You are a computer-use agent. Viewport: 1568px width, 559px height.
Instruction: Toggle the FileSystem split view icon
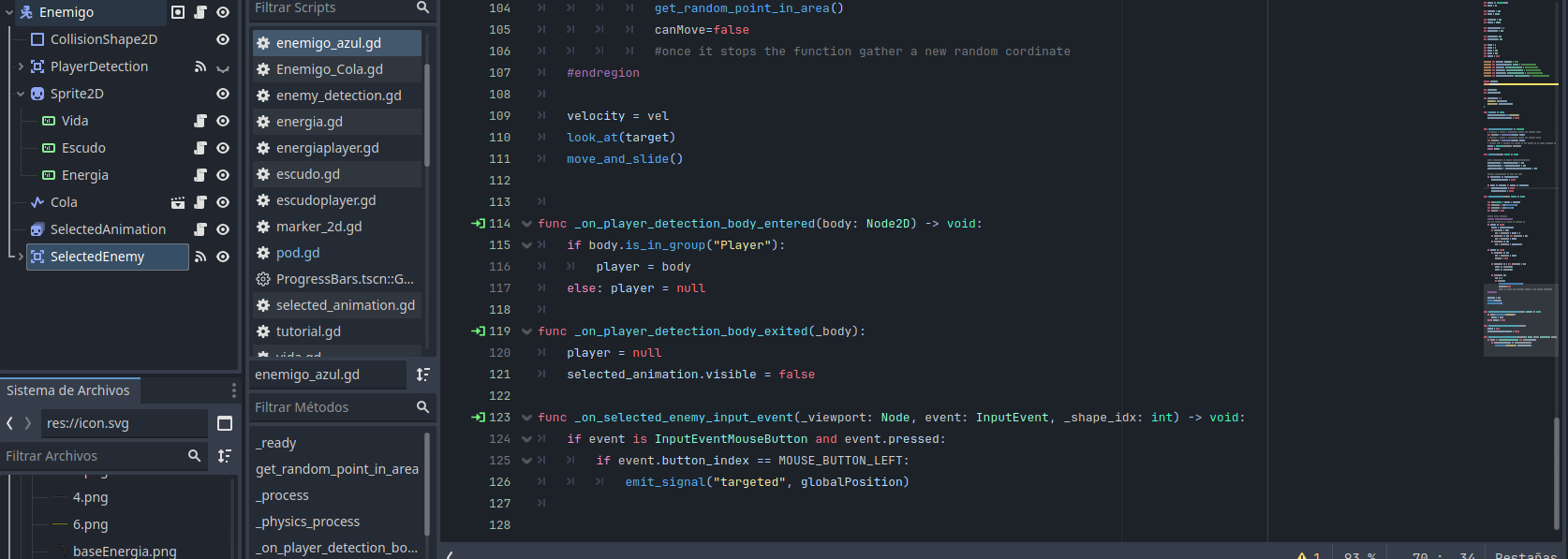[225, 423]
